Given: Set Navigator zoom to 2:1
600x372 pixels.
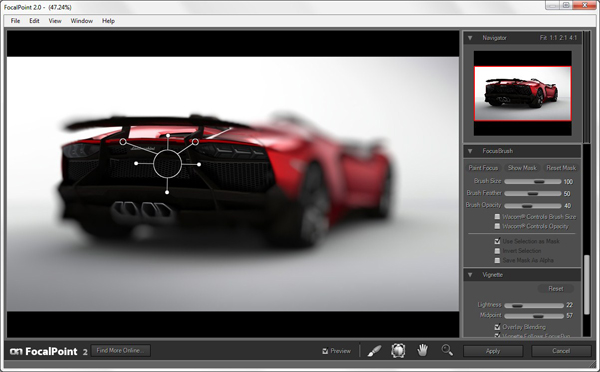Looking at the screenshot, I should (563, 38).
